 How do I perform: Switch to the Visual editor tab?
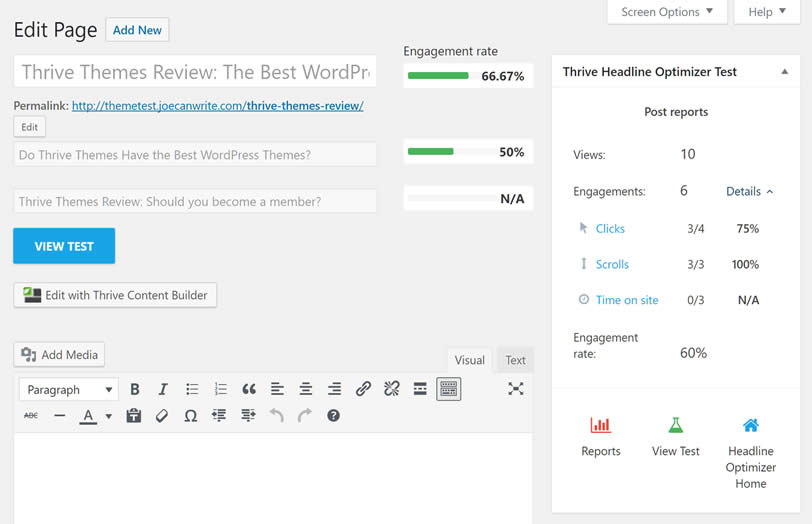(470, 360)
